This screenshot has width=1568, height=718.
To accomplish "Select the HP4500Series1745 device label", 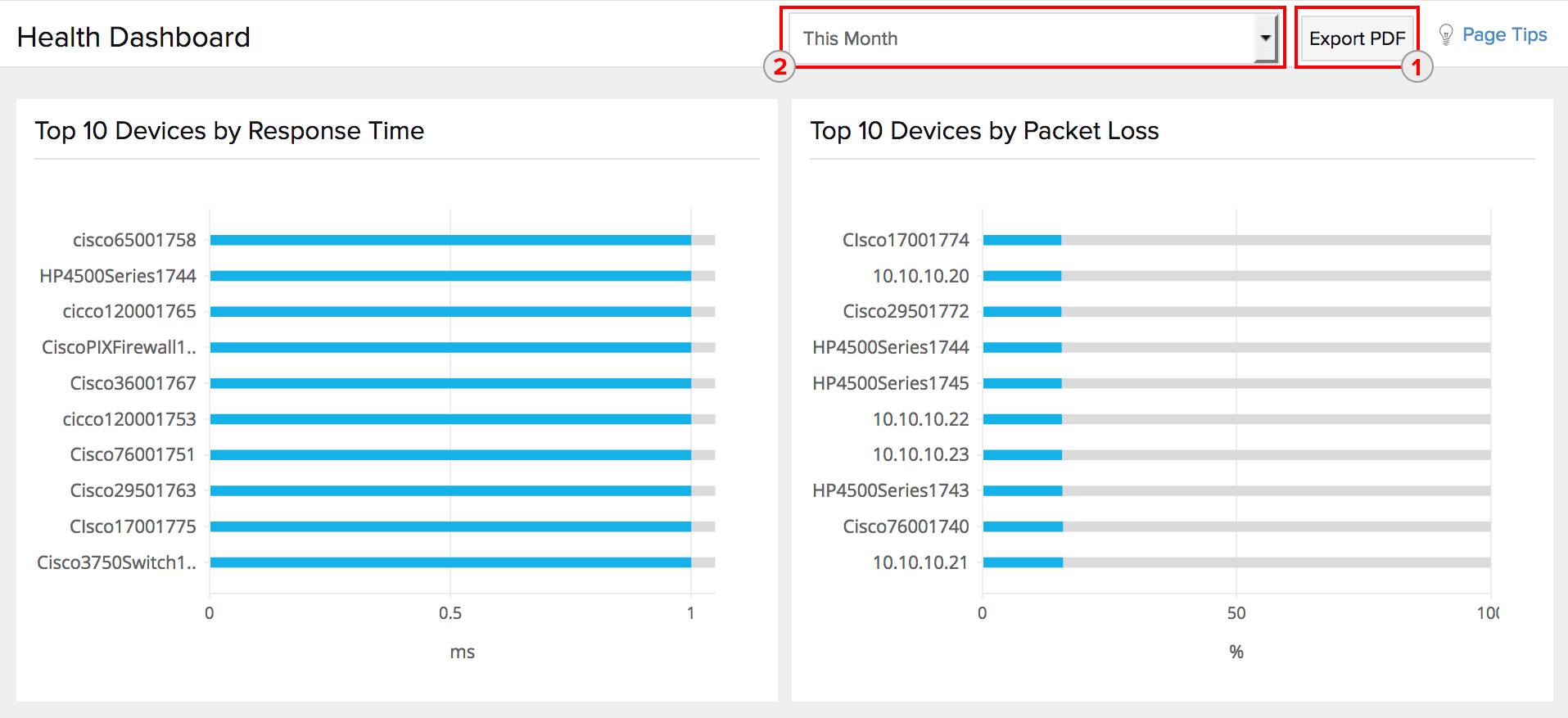I will [890, 383].
